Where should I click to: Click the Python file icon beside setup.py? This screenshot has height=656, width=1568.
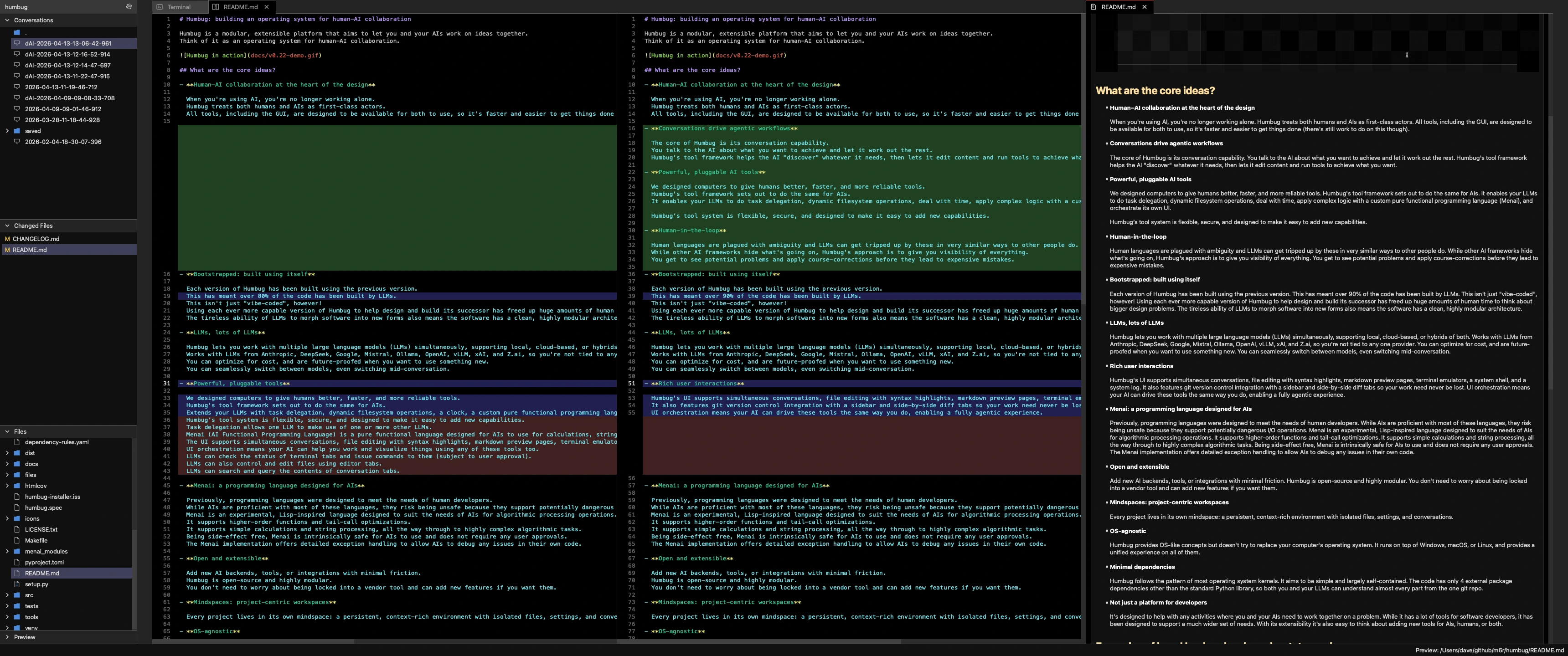click(x=16, y=584)
